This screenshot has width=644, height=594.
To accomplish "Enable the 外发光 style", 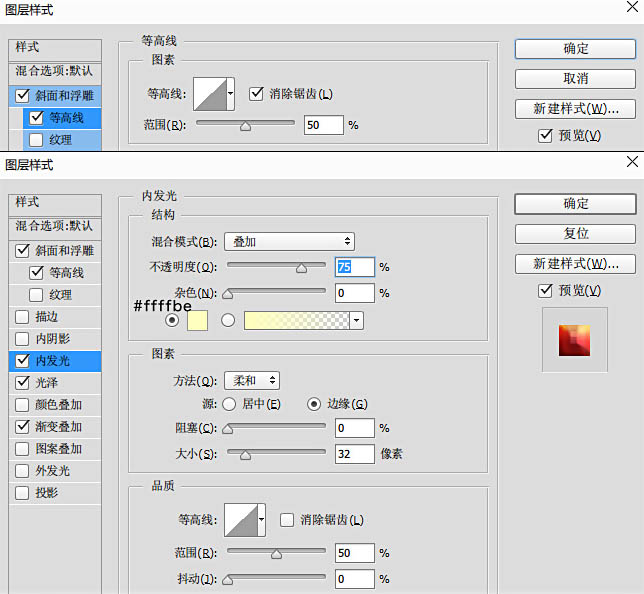I will point(22,470).
